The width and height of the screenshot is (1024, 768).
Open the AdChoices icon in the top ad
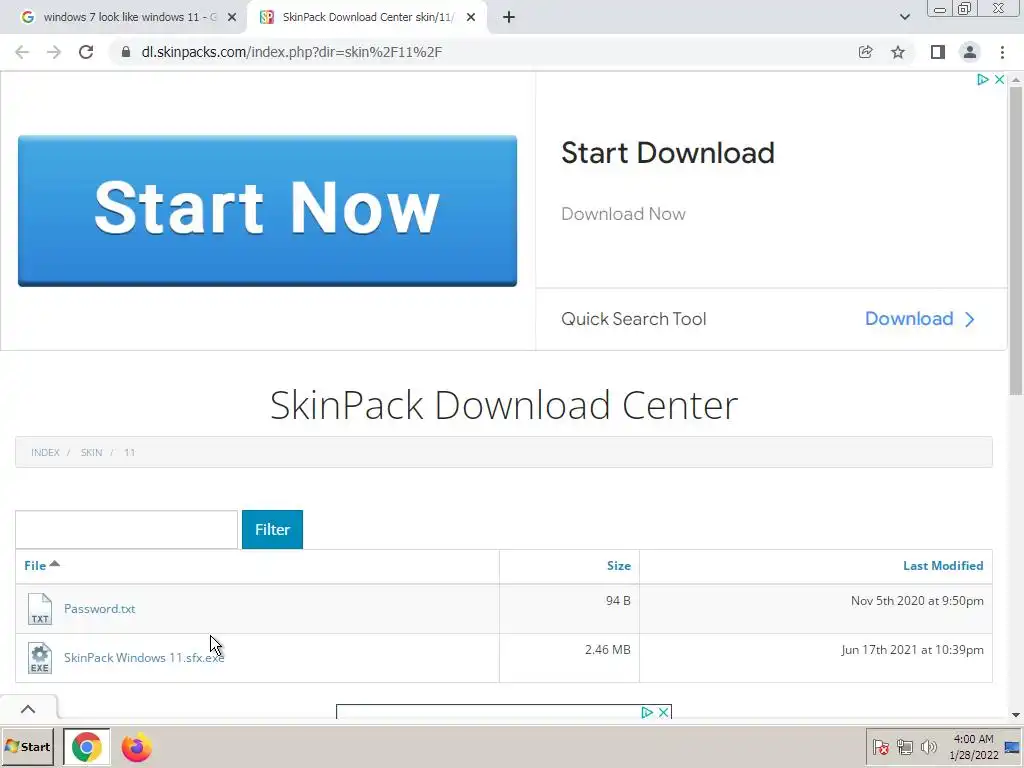point(982,80)
